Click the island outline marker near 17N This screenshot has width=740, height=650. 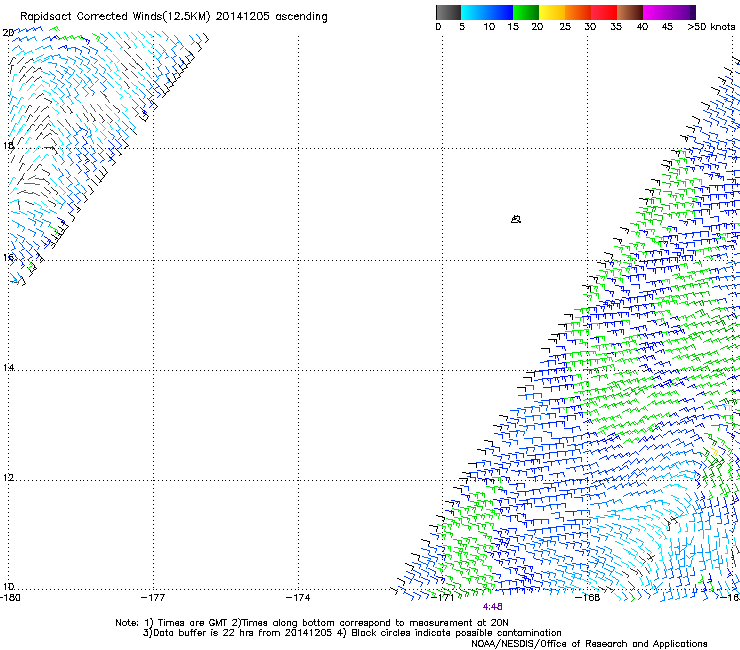pyautogui.click(x=516, y=219)
